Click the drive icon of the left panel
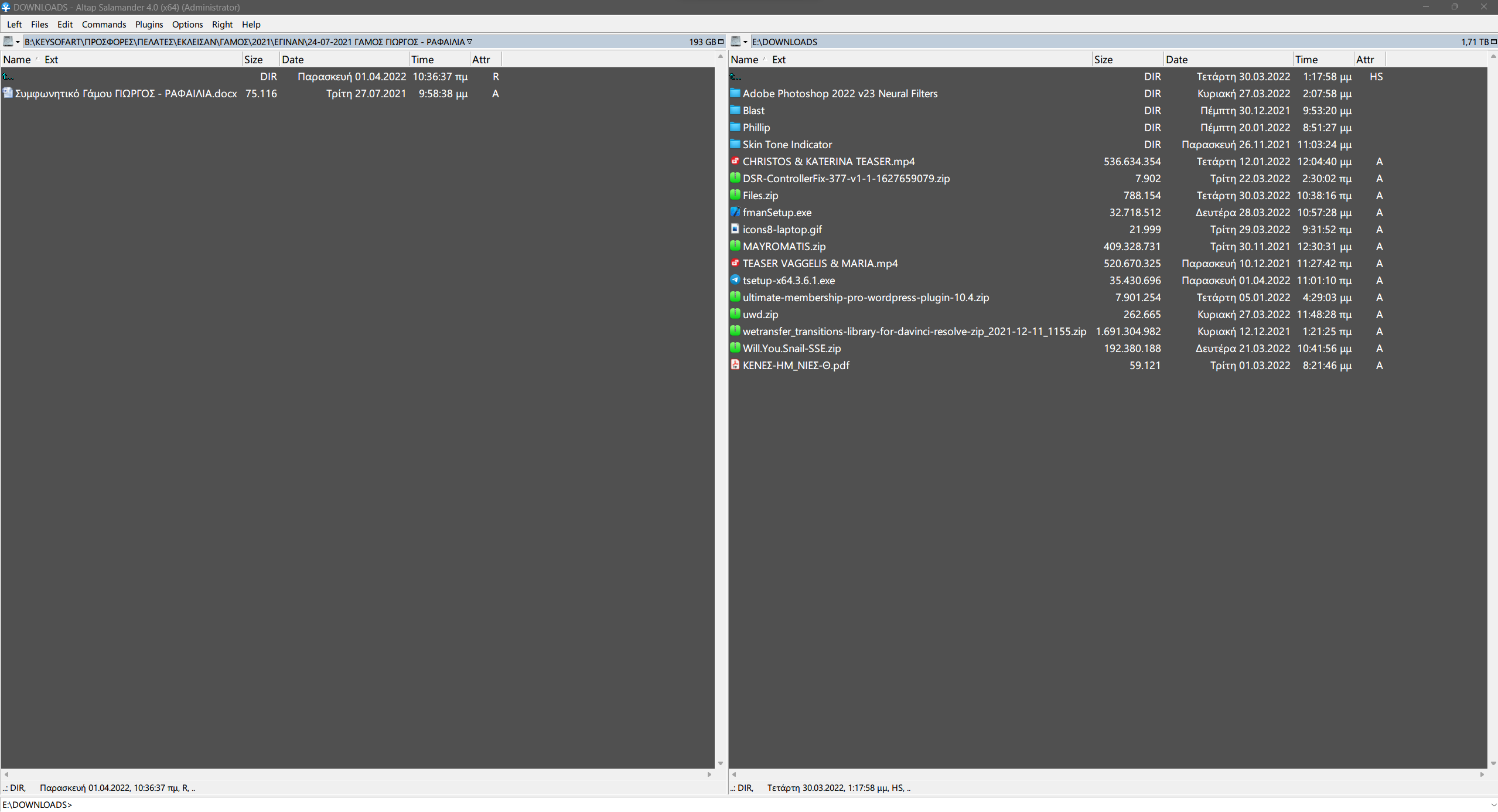Viewport: 1498px width, 812px height. (8, 41)
